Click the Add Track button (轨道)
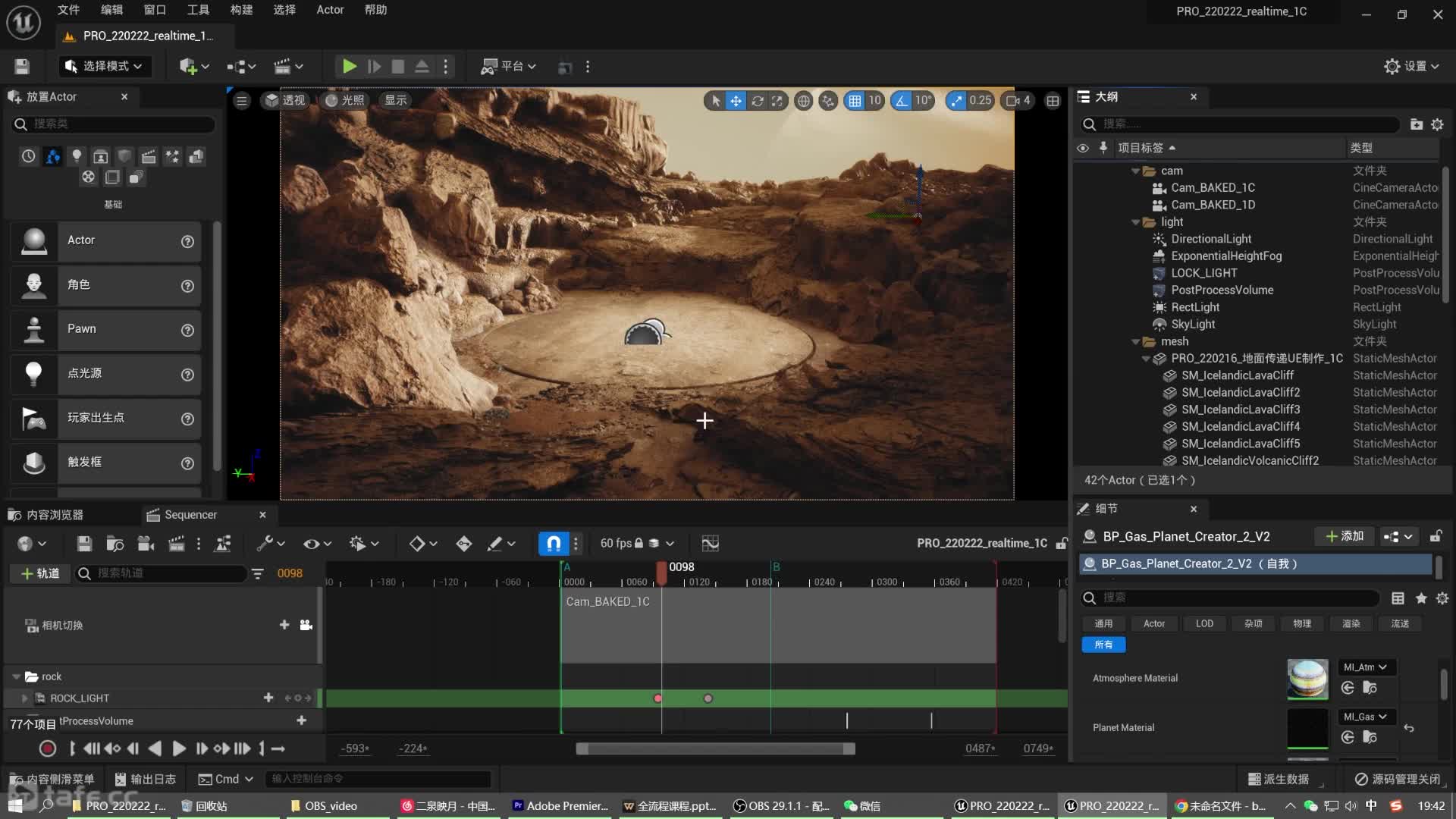 (x=39, y=574)
